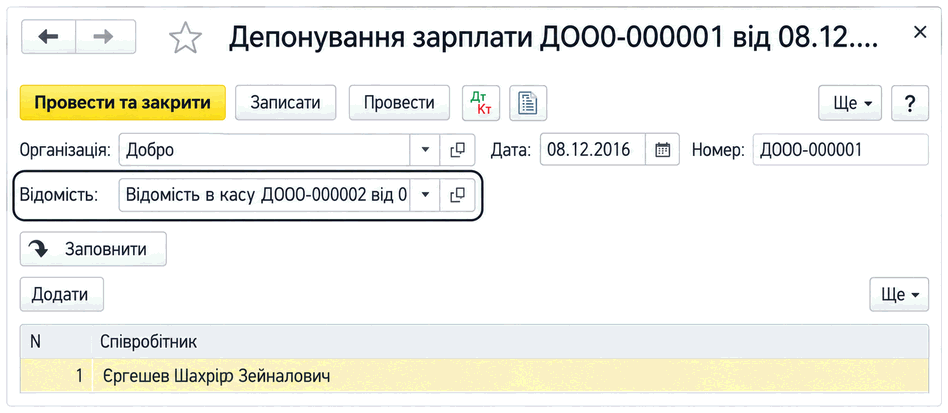Open the top Ще menu beside help
Viewport: 948px width, 413px height.
pos(849,103)
